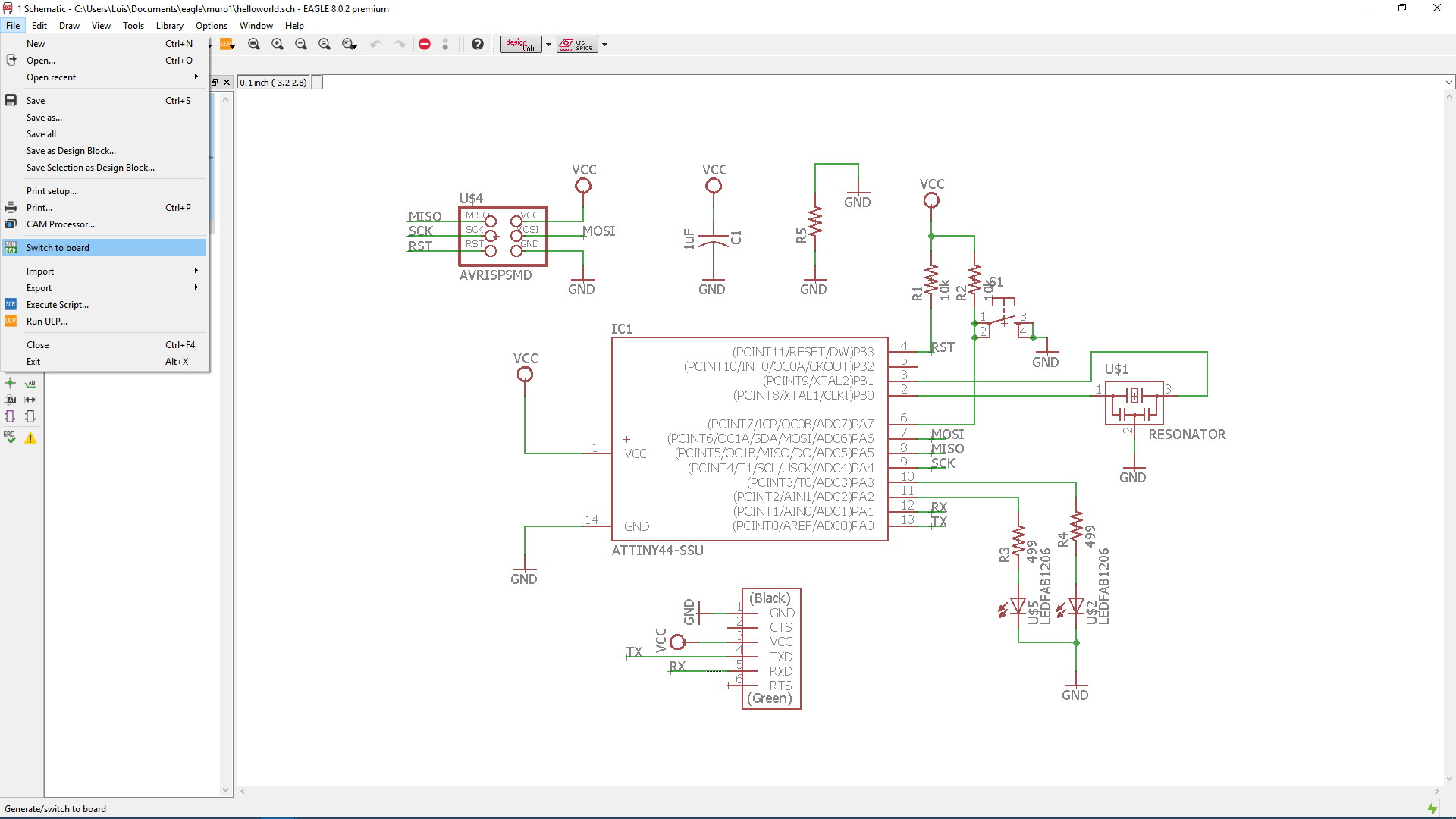Select the Attribute tool icon
The height and width of the screenshot is (819, 1456).
click(11, 400)
